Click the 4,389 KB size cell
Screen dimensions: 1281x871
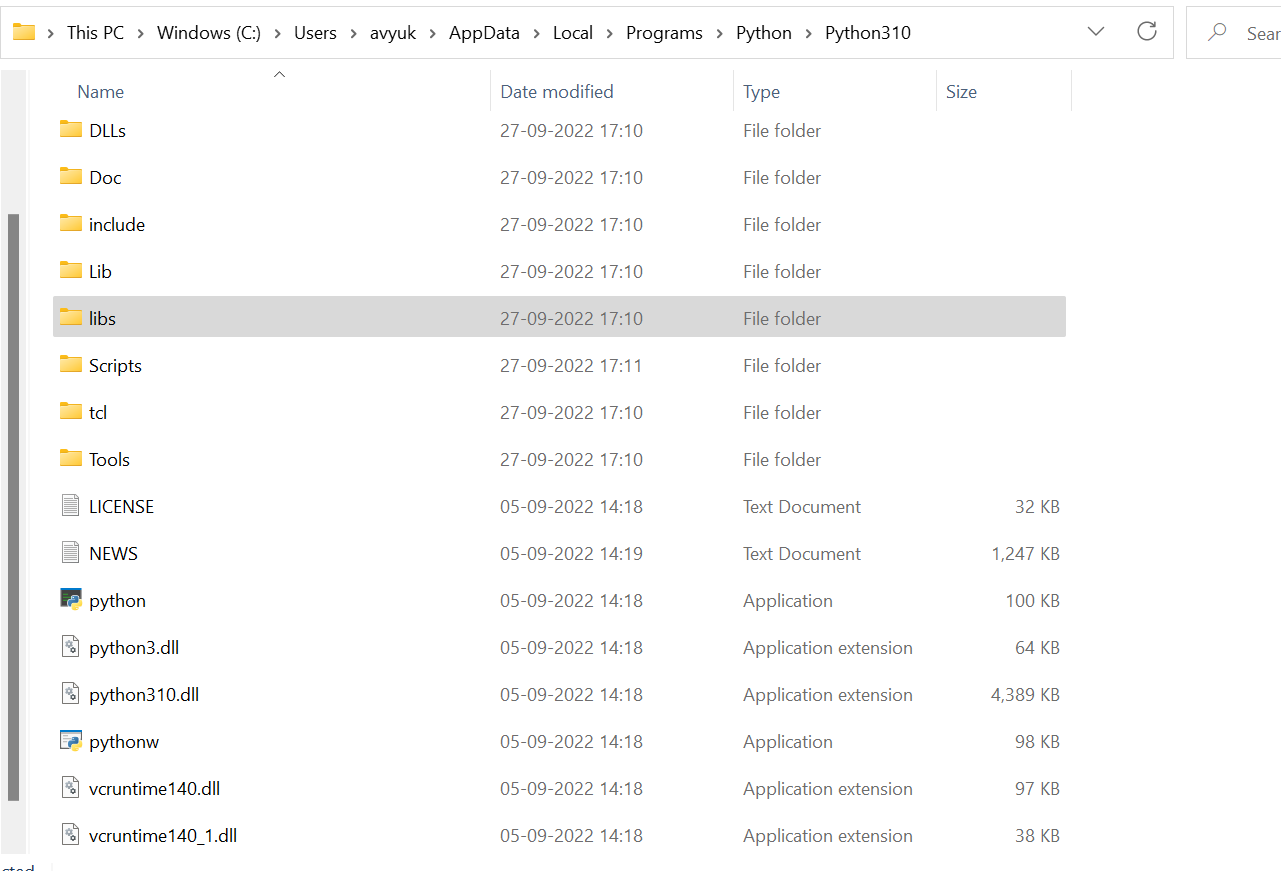pyautogui.click(x=1025, y=695)
